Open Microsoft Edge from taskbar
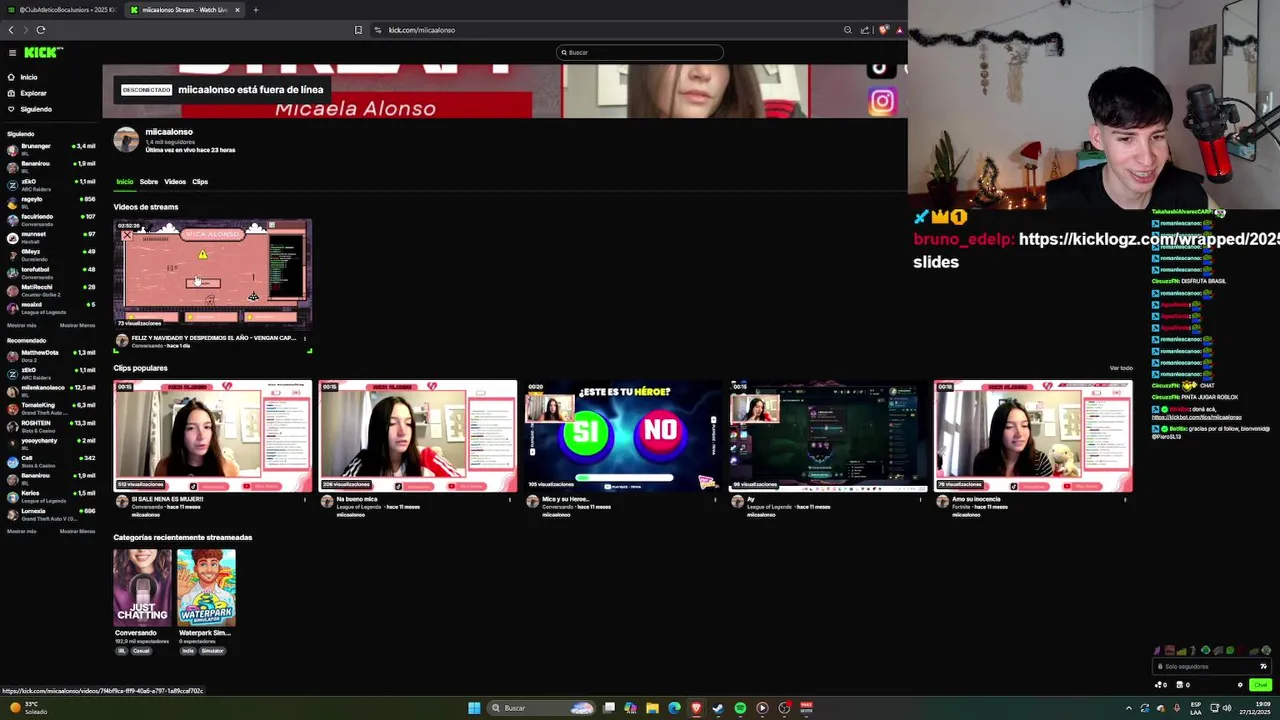This screenshot has height=720, width=1280. point(674,708)
